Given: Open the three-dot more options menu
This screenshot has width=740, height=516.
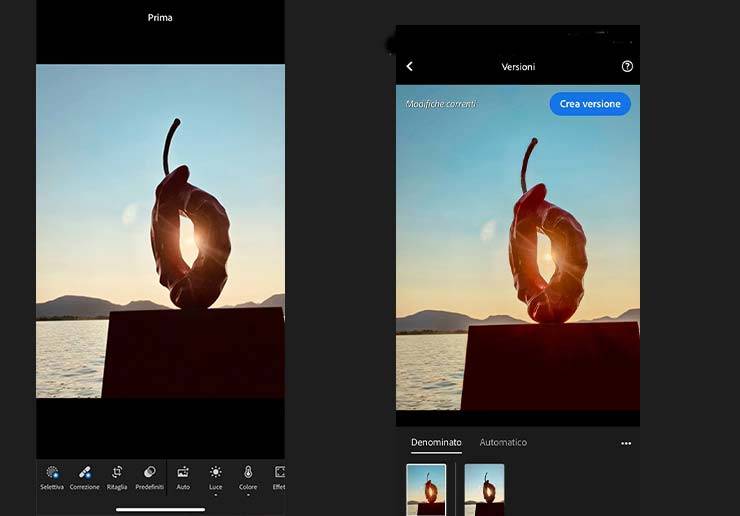Looking at the screenshot, I should click(x=626, y=443).
